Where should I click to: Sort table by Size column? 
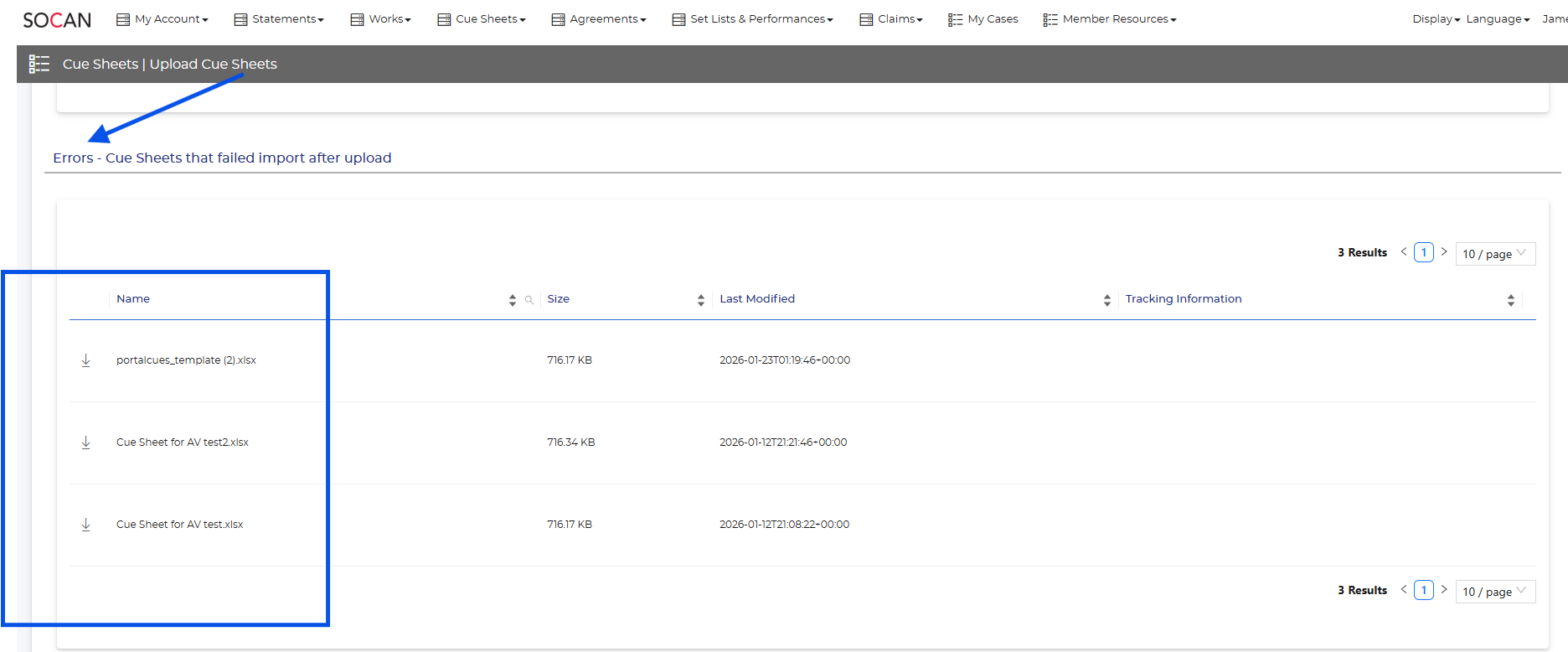[x=701, y=300]
